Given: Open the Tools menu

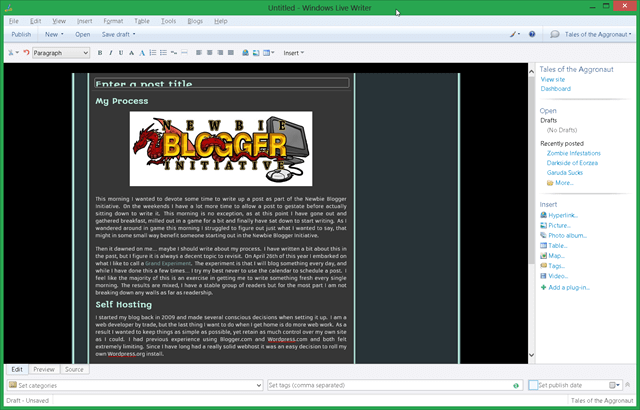Looking at the screenshot, I should [168, 21].
